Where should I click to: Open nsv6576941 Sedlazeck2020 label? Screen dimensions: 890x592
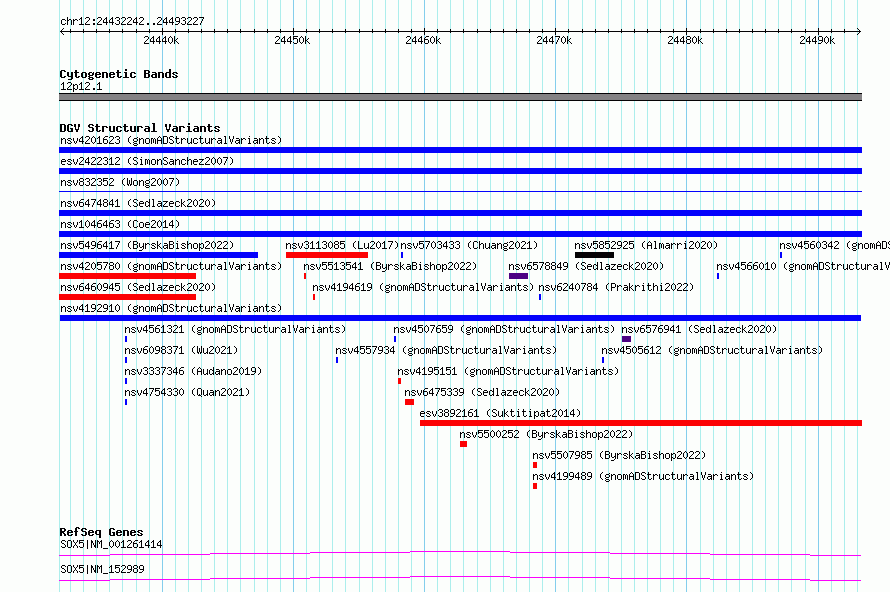click(699, 329)
